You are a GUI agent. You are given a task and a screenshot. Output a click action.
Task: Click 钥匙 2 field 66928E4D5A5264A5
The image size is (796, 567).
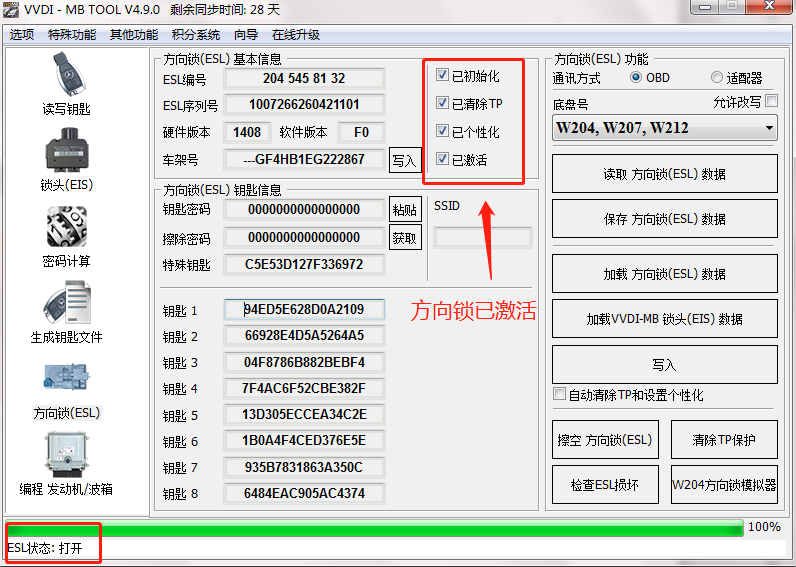(304, 336)
